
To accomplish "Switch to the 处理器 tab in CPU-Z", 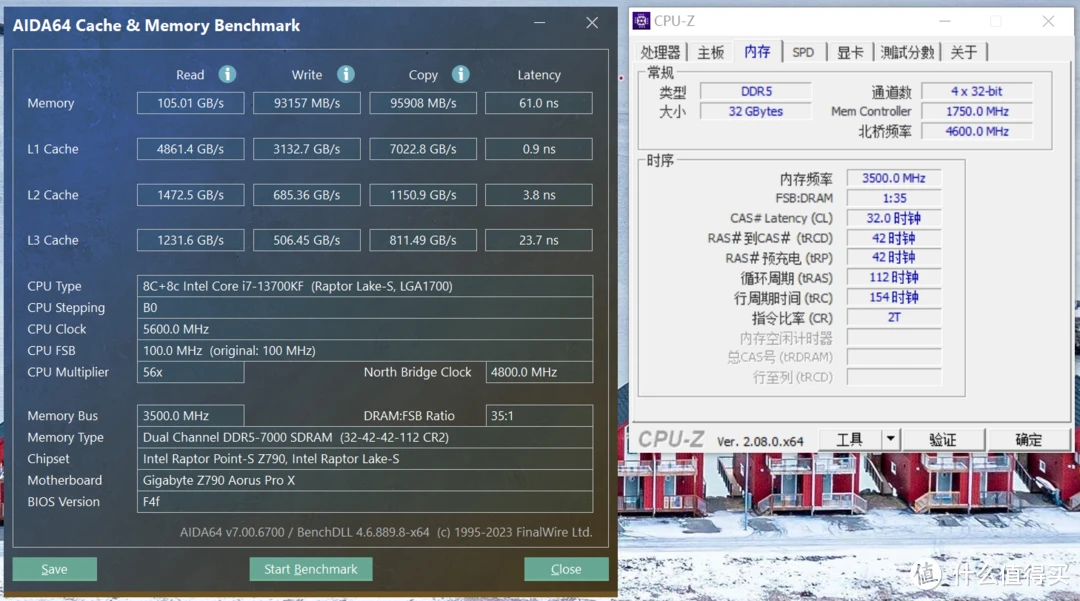I will (x=660, y=52).
